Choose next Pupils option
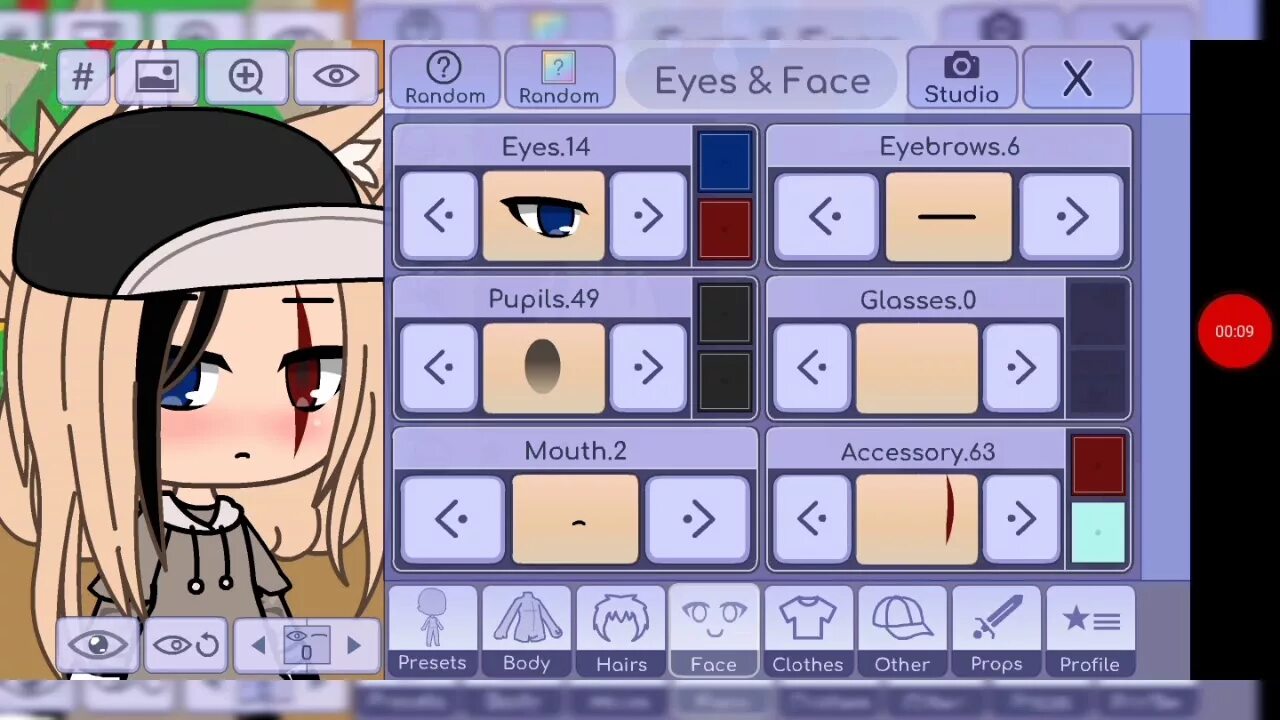The height and width of the screenshot is (720, 1280). [648, 368]
